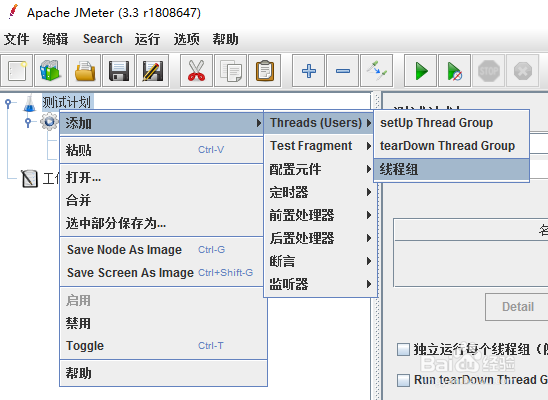
Task: Choose 帮助 at bottom of context menu
Action: coord(163,373)
